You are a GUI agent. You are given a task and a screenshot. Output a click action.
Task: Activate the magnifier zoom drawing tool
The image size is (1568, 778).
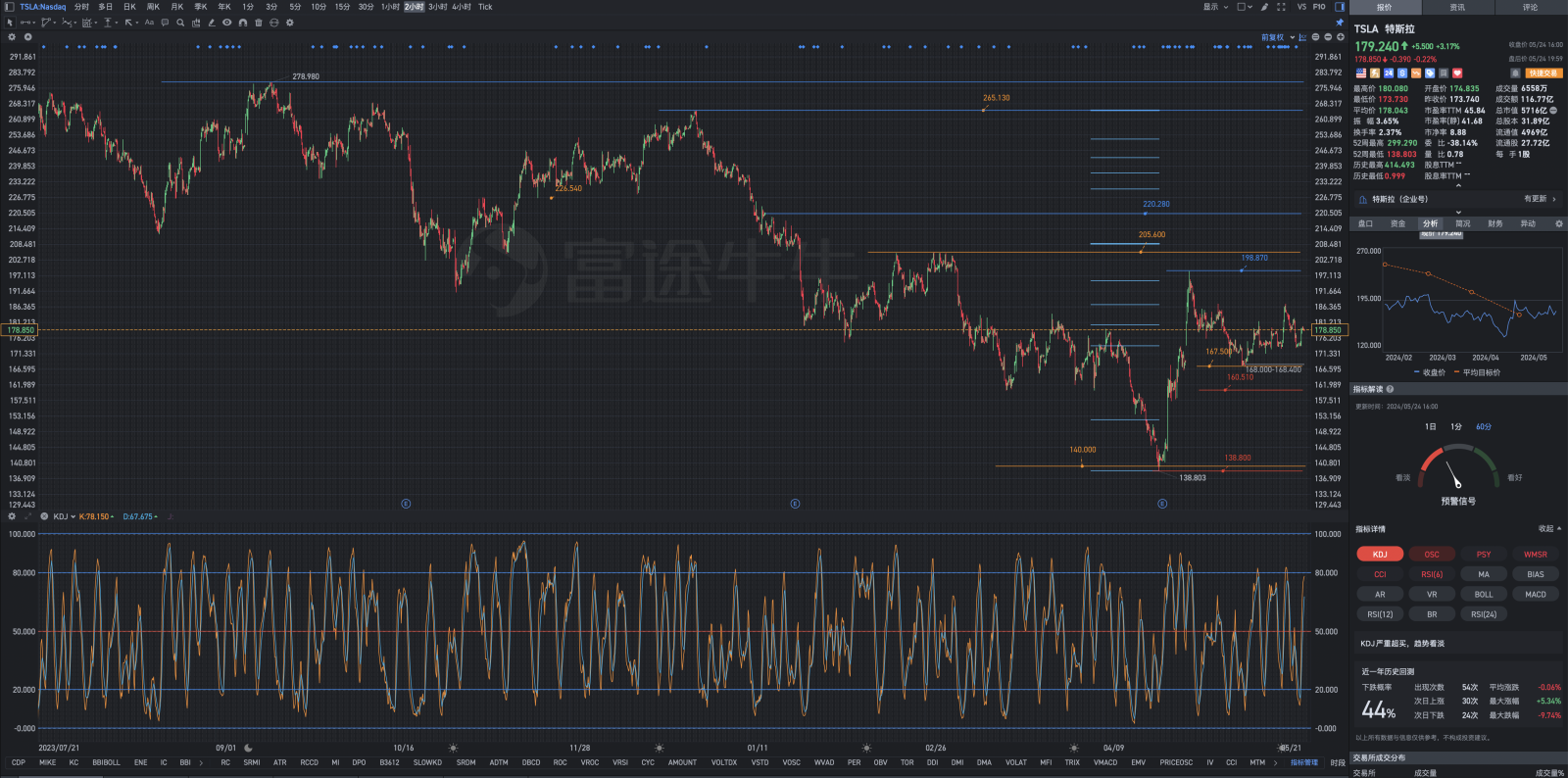click(x=180, y=23)
